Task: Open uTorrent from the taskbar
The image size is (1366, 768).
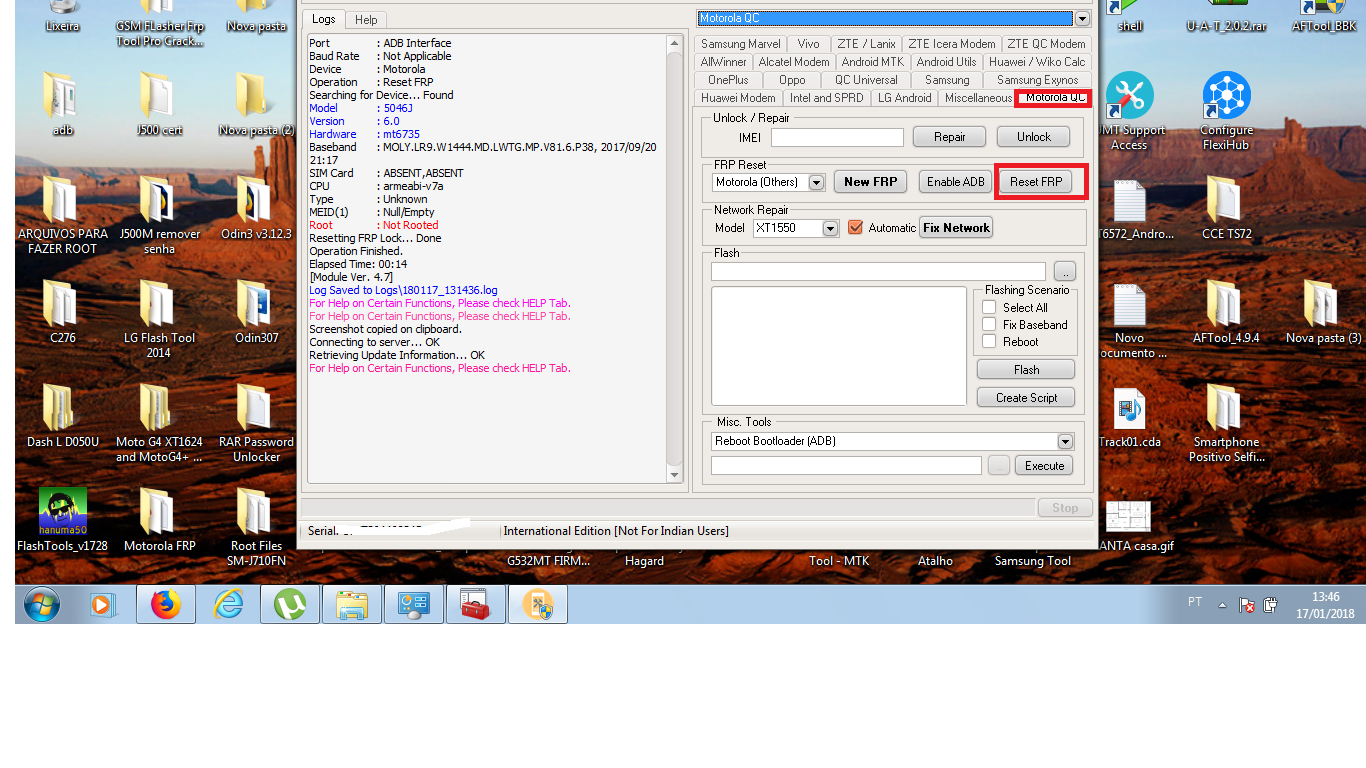Action: pos(290,605)
